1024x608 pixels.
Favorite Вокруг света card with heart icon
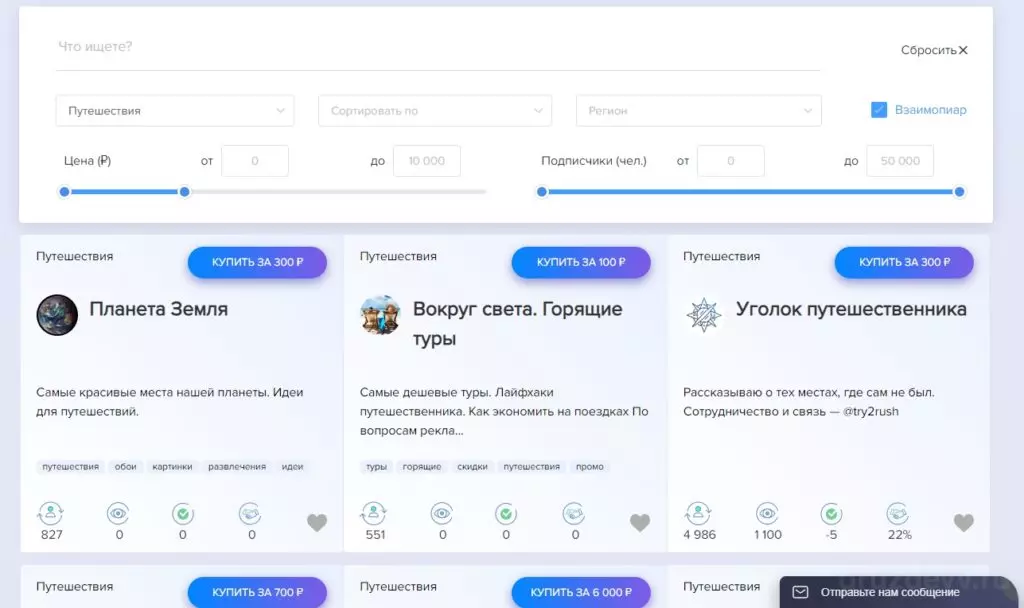(640, 522)
